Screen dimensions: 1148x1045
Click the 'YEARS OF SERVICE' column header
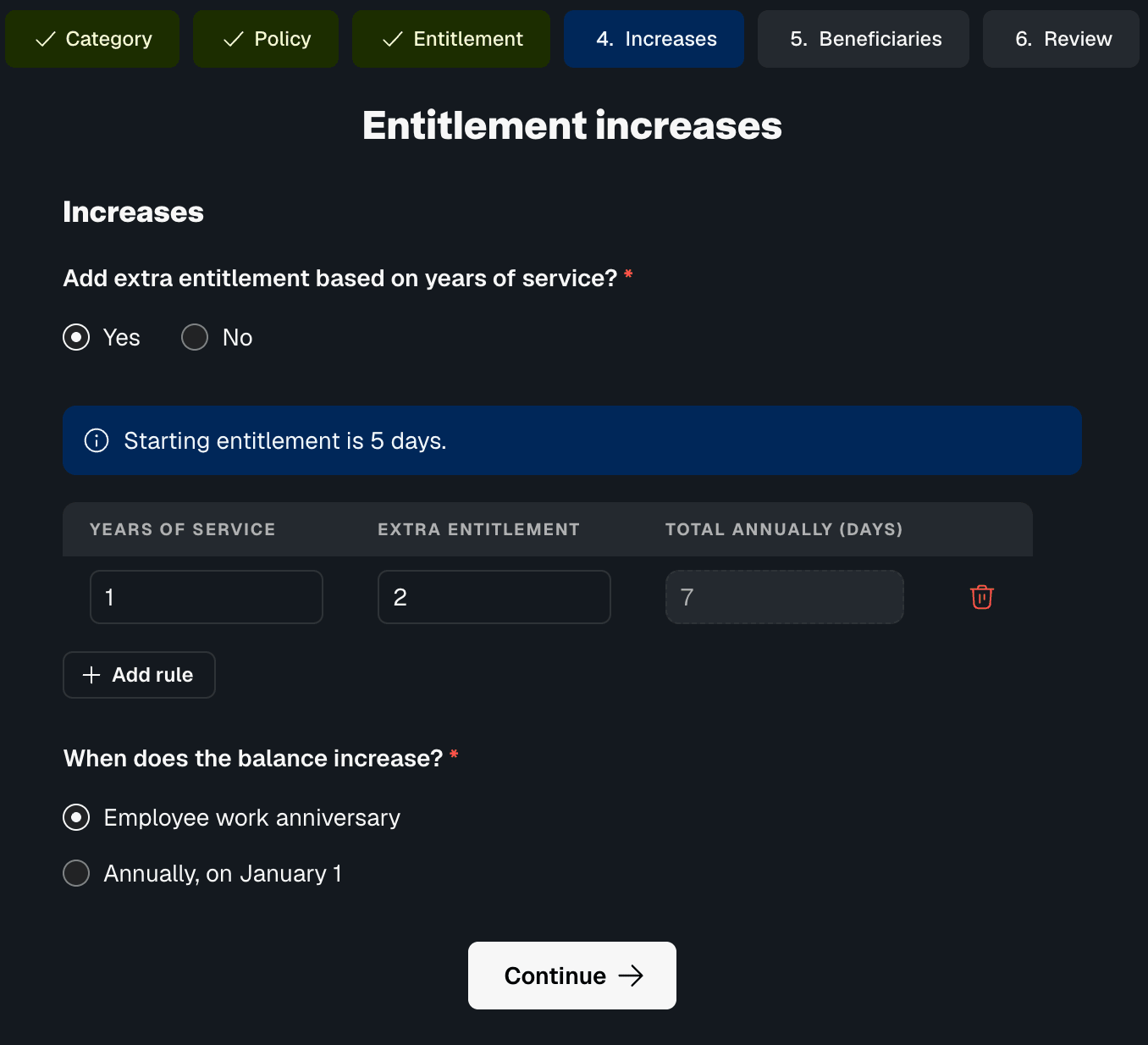coord(183,529)
